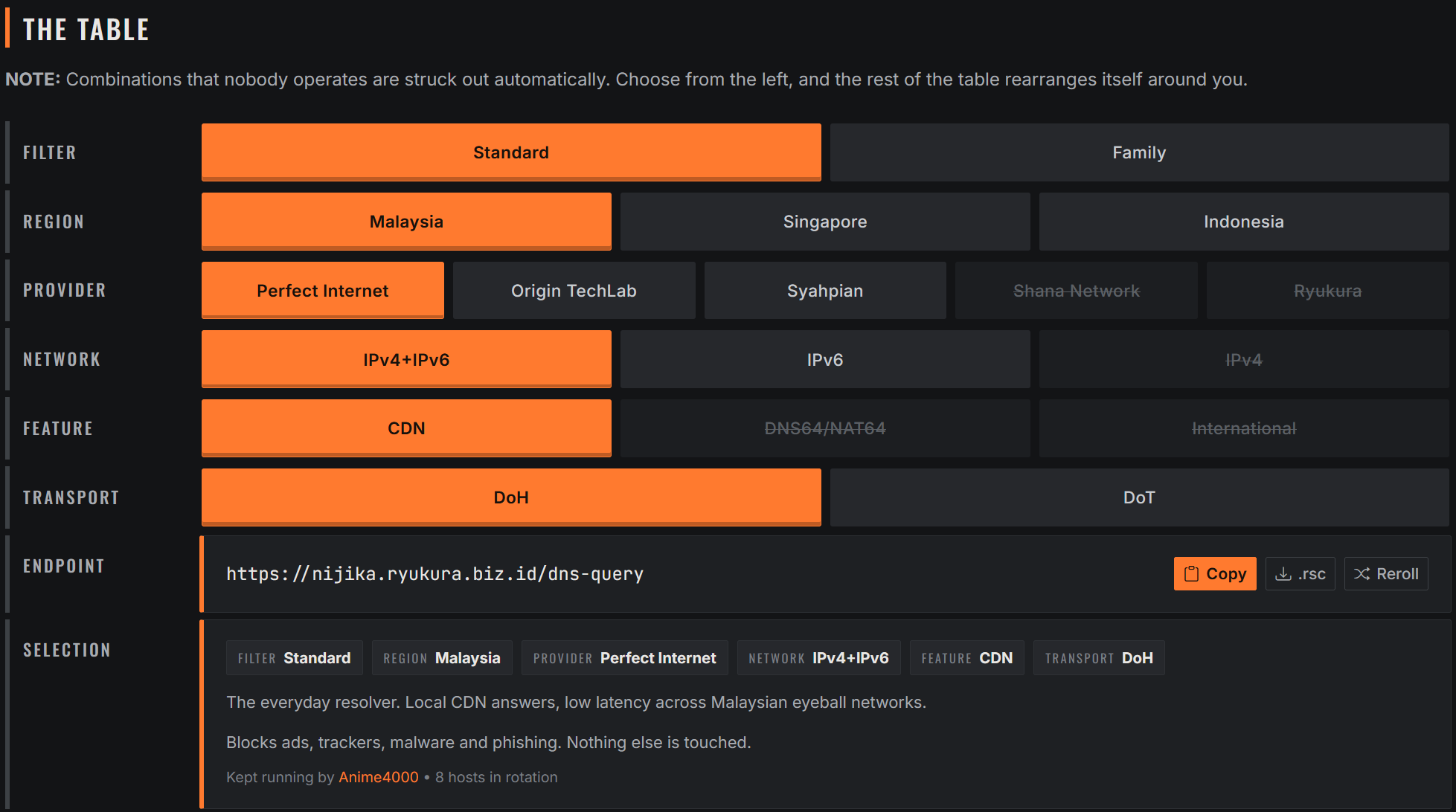Select the DoH transport option

click(511, 497)
